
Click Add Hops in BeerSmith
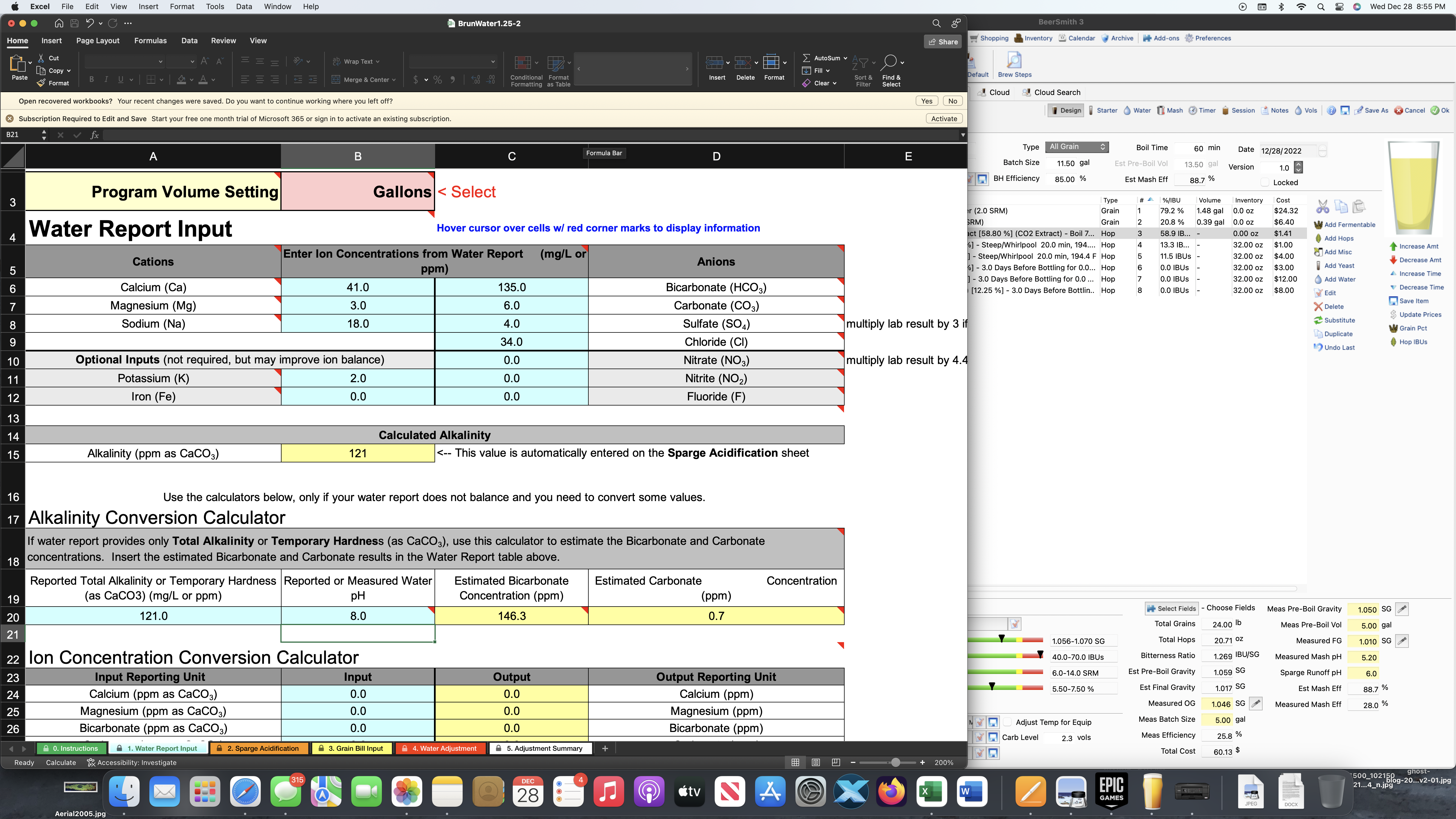(x=1333, y=239)
